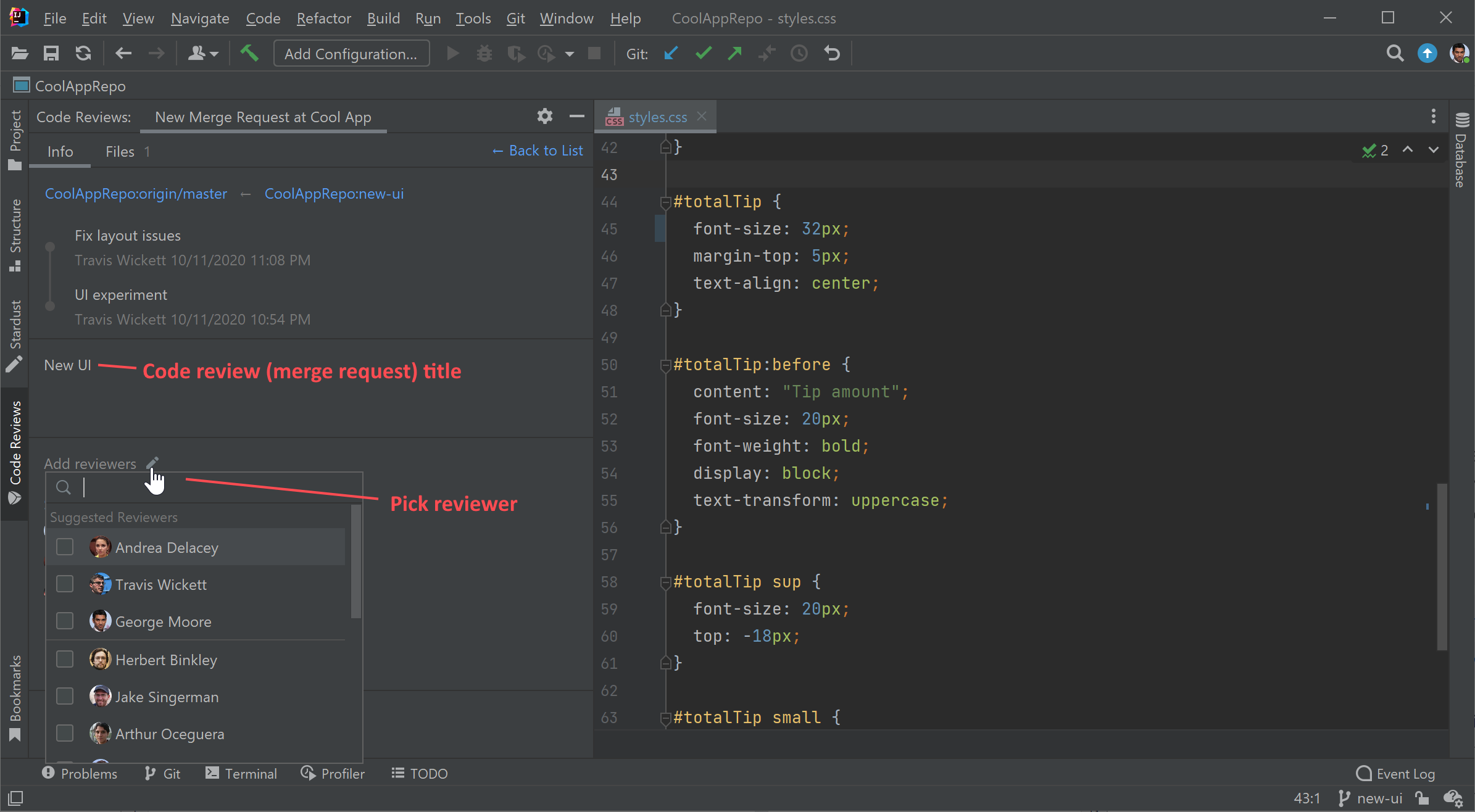This screenshot has height=812, width=1475.
Task: Click the Git Commit checkmark icon
Action: tap(703, 54)
